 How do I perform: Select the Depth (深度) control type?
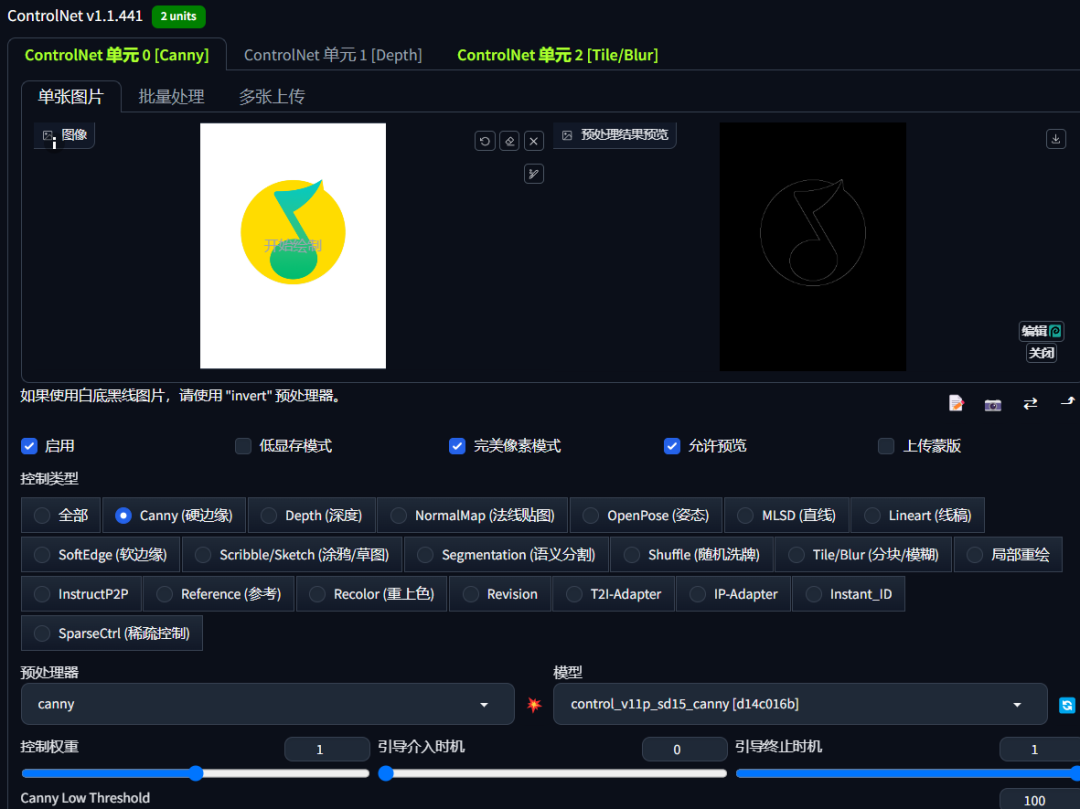[x=311, y=515]
